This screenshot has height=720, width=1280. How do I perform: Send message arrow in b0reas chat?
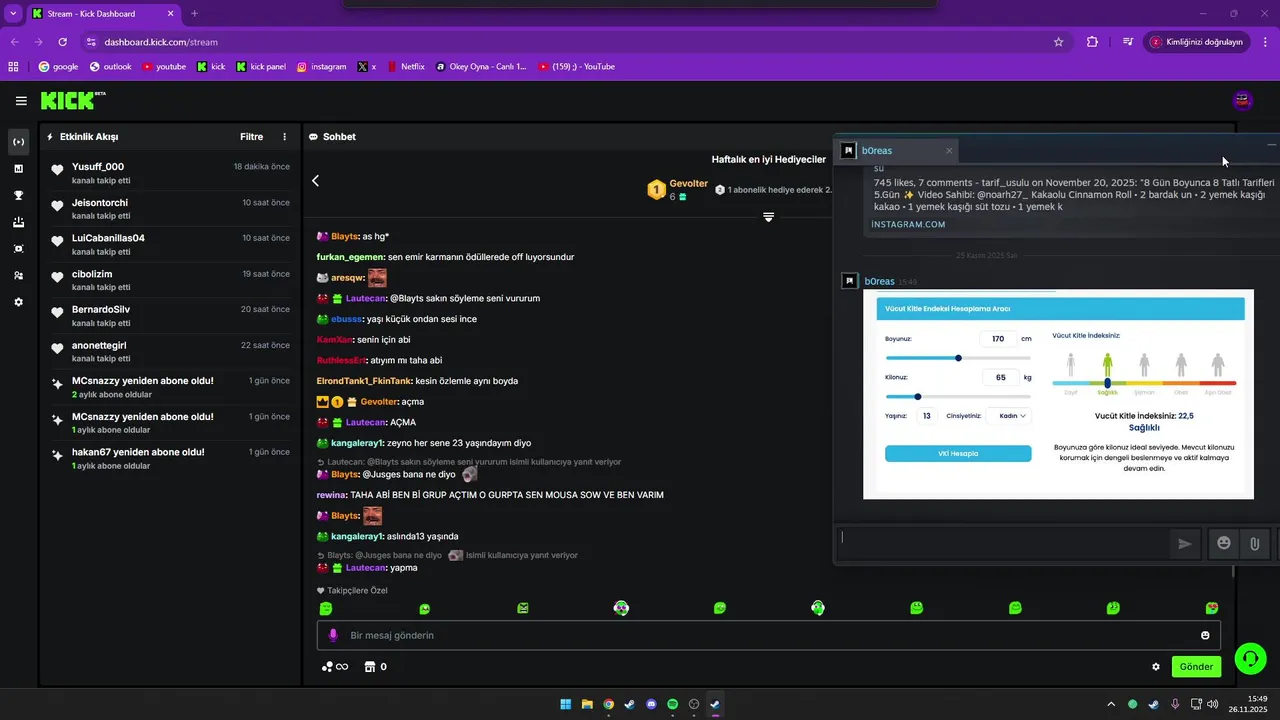click(1184, 544)
